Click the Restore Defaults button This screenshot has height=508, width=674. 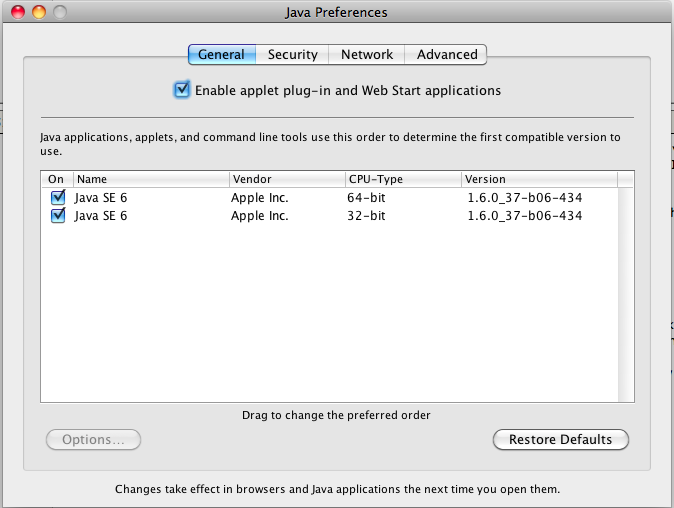click(x=561, y=439)
